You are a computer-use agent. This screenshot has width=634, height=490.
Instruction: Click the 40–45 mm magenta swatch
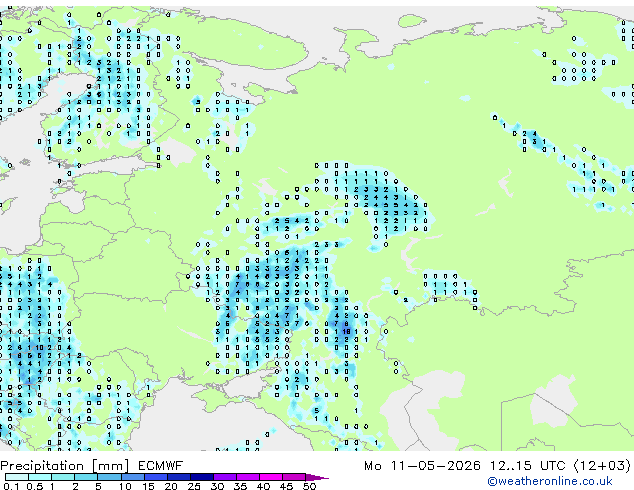tap(271, 477)
